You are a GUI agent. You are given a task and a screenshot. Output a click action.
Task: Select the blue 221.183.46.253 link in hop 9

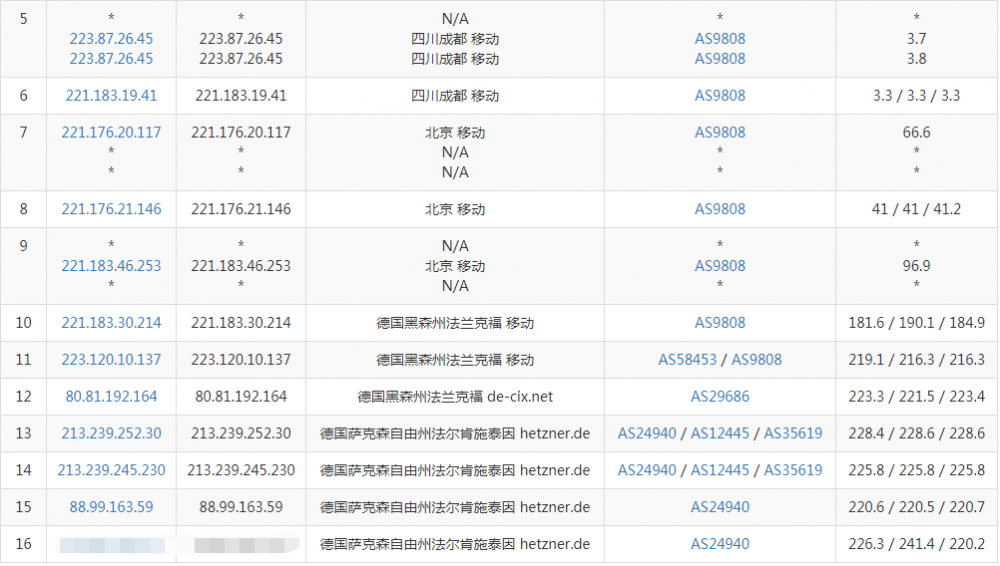[x=111, y=266]
